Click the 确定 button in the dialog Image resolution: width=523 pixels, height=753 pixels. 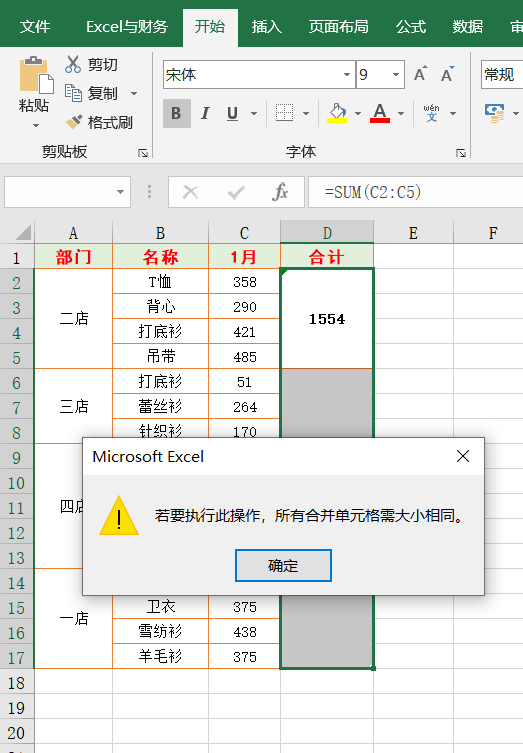(283, 565)
